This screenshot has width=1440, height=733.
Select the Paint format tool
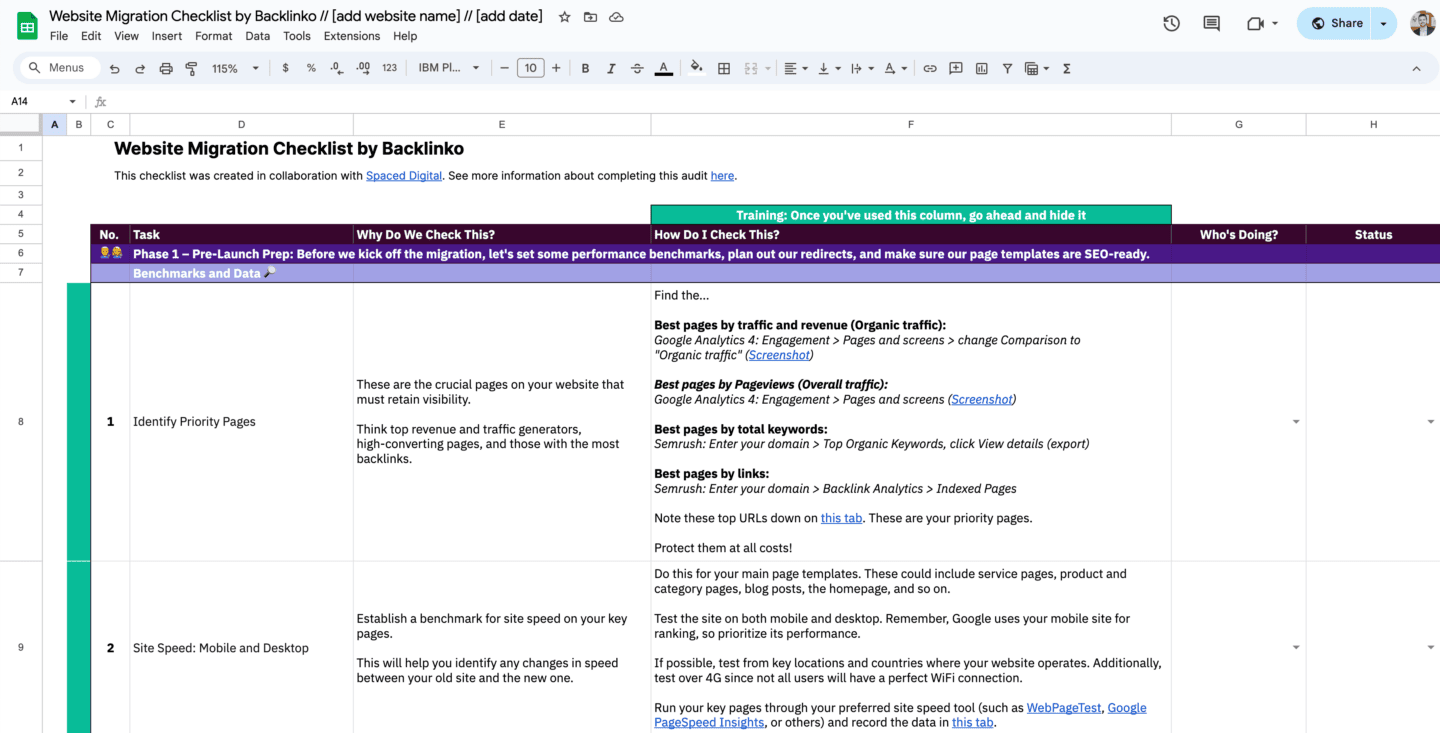click(191, 68)
